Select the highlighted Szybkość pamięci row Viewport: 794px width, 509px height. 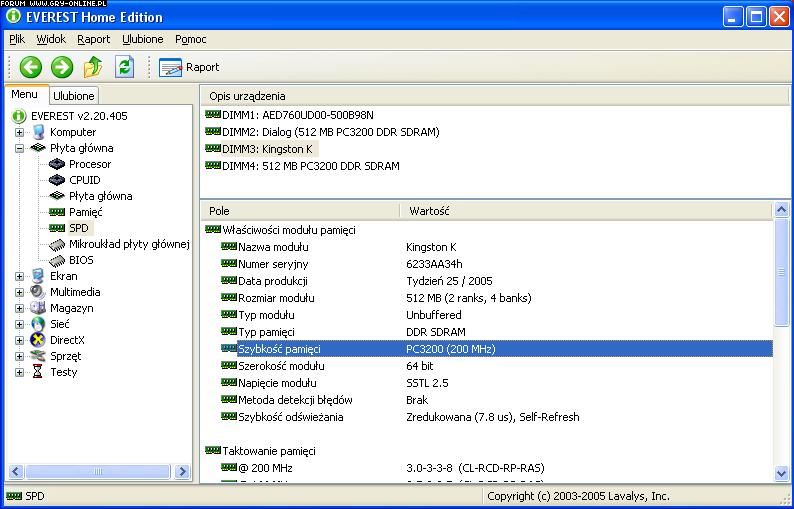[497, 349]
